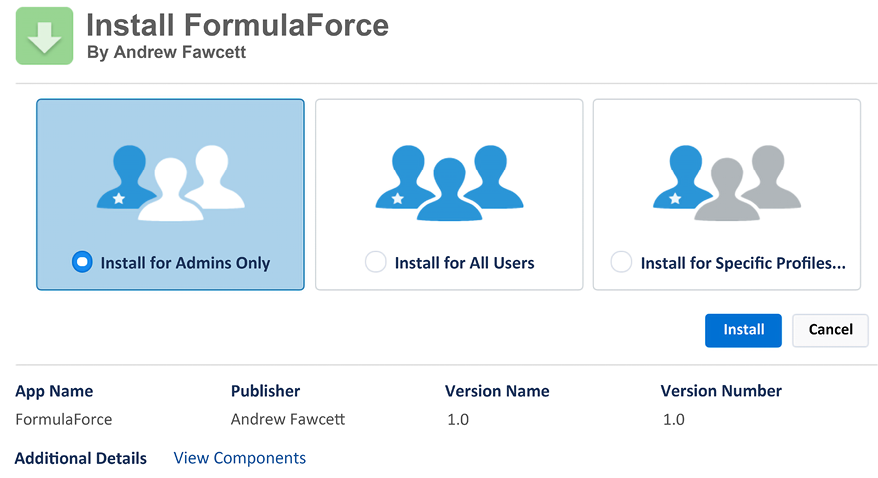
Task: Click the all-blue users group icon
Action: tap(449, 182)
